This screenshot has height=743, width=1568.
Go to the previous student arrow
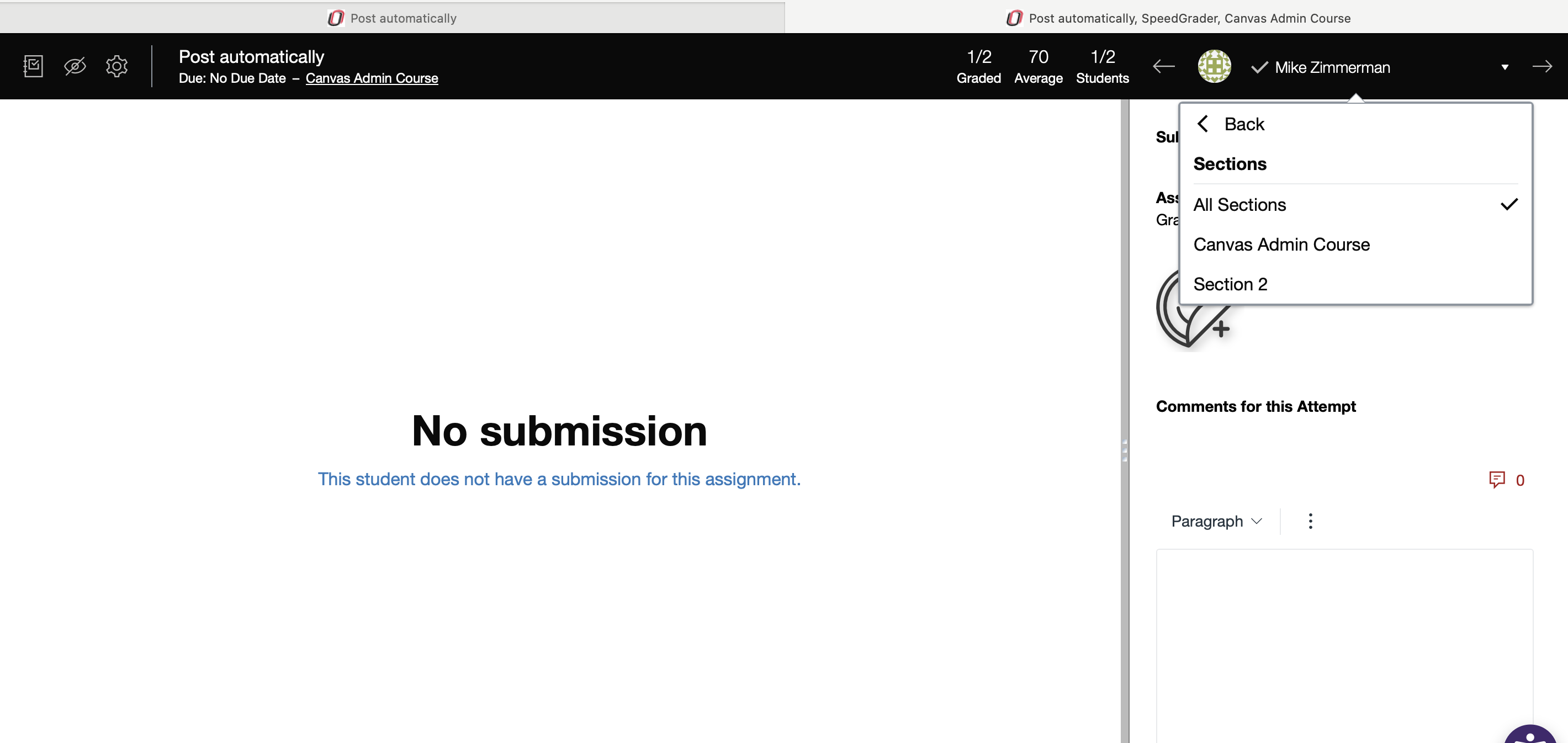pyautogui.click(x=1163, y=66)
